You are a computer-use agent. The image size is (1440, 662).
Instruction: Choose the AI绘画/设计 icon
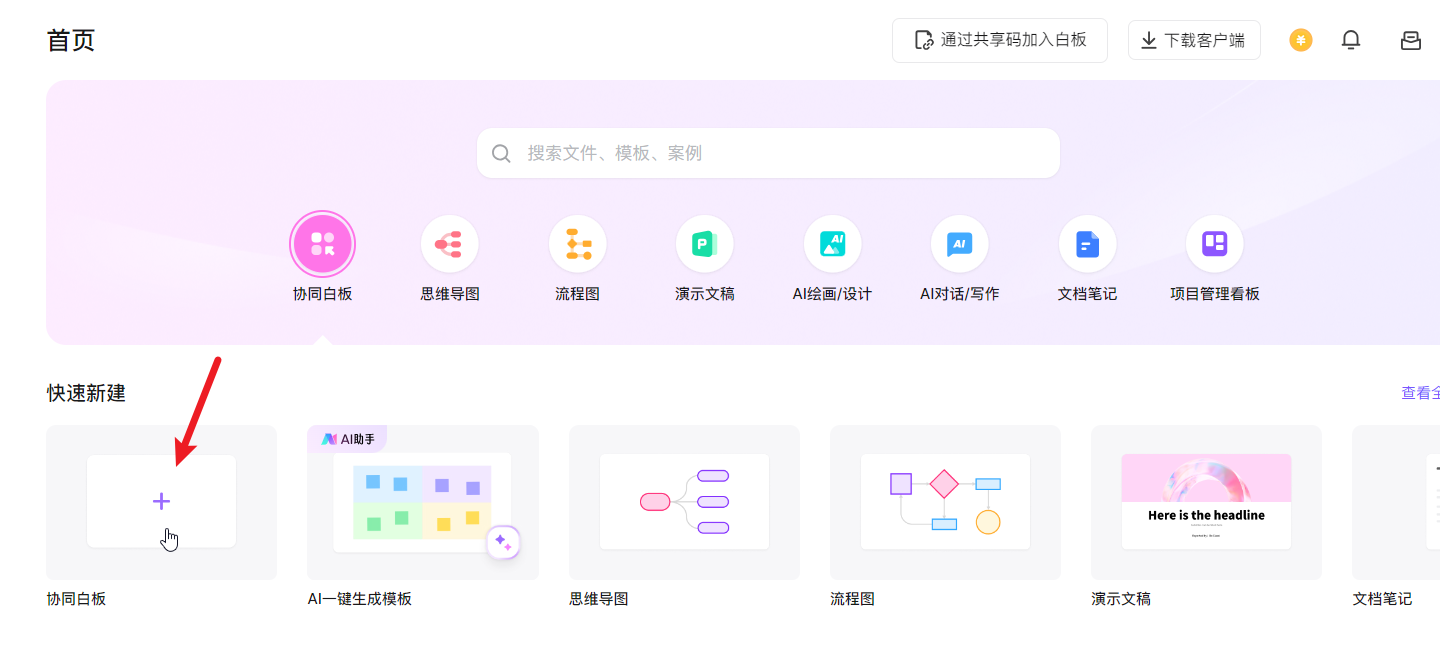point(832,244)
